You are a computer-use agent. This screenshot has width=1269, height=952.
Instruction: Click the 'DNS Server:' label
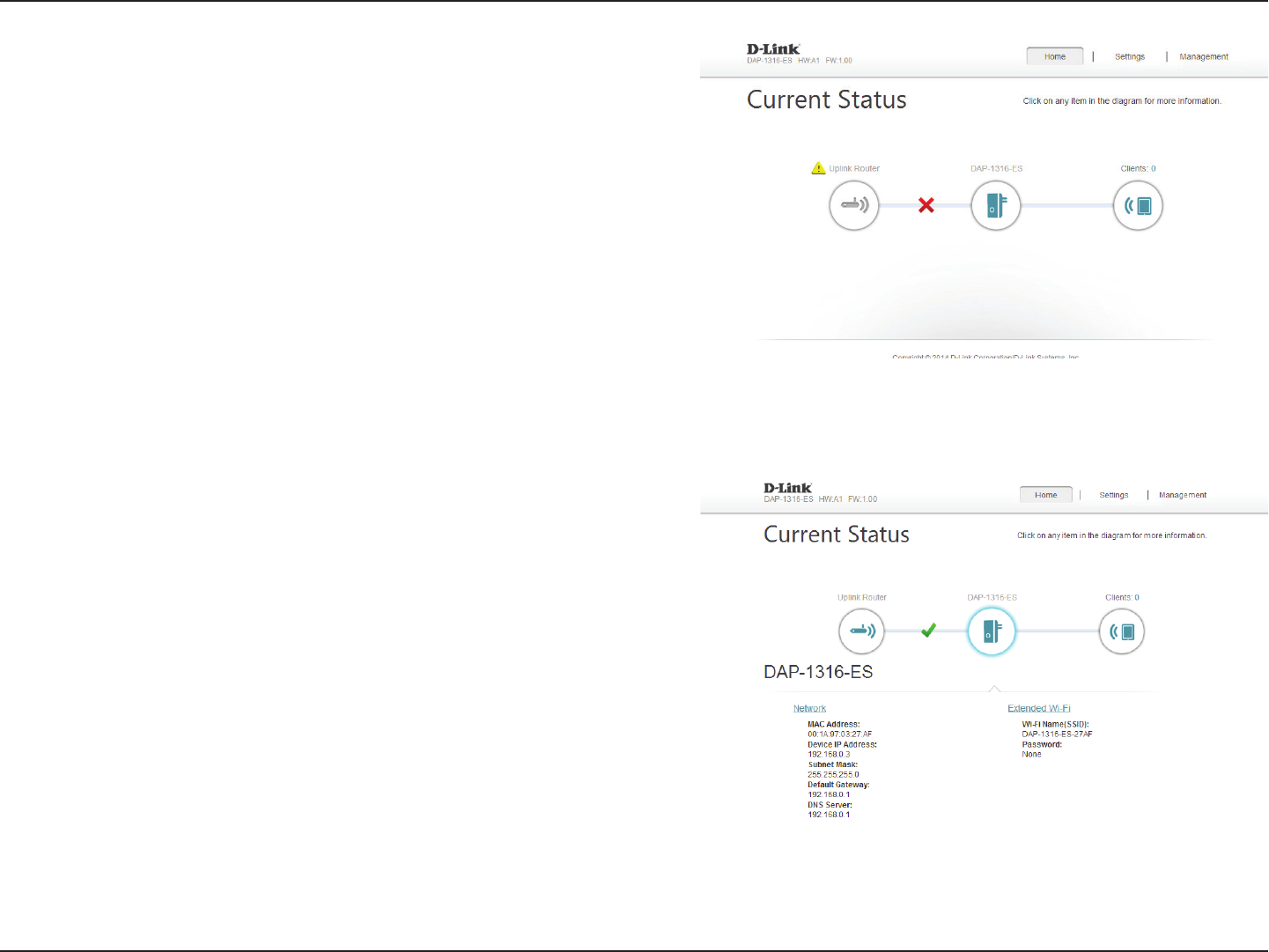(830, 805)
